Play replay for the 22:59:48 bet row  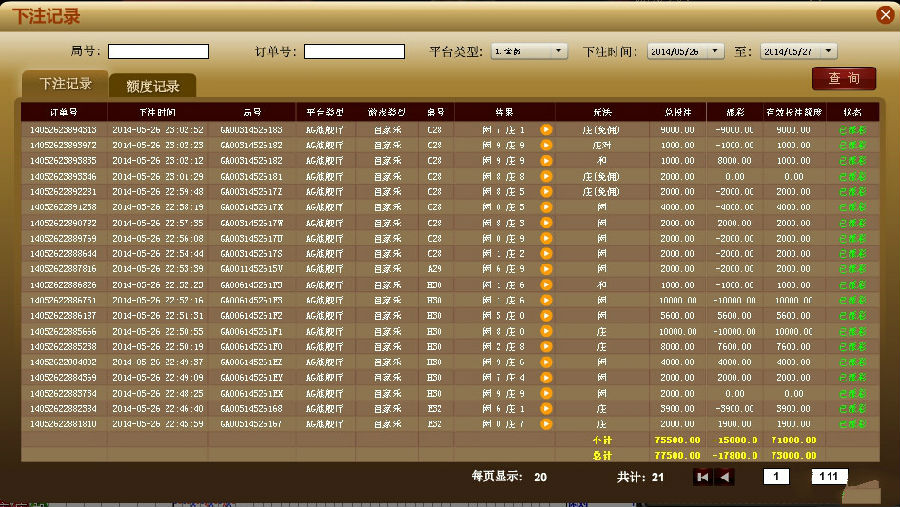(546, 192)
